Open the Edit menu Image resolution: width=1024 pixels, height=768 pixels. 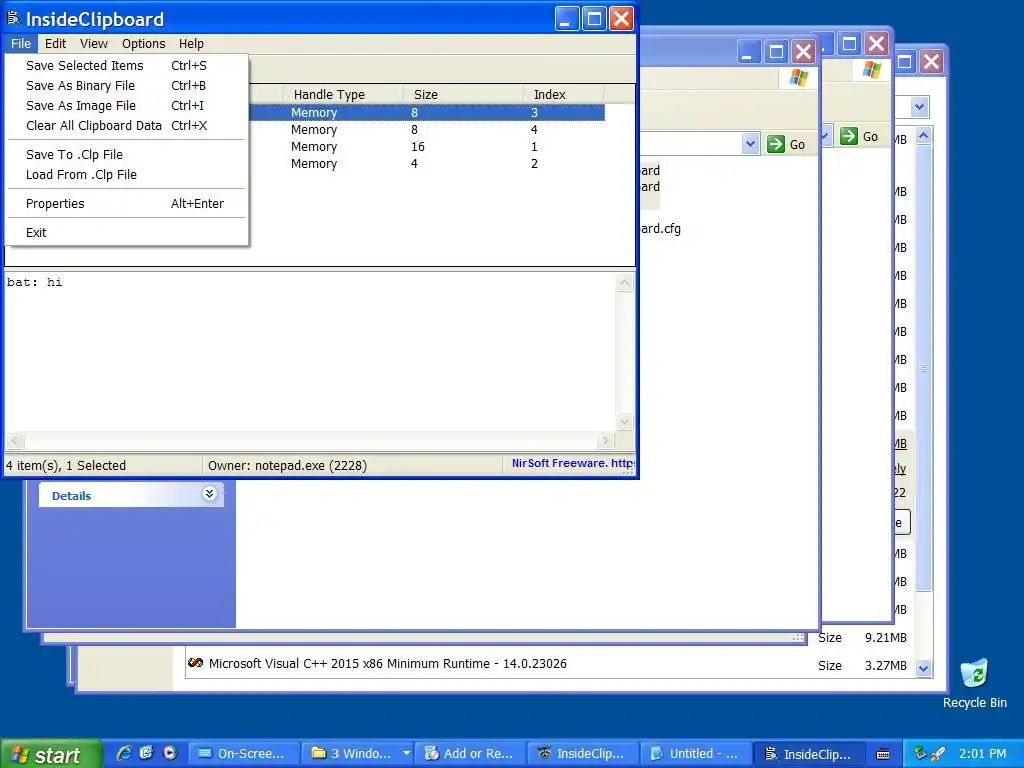[x=56, y=44]
